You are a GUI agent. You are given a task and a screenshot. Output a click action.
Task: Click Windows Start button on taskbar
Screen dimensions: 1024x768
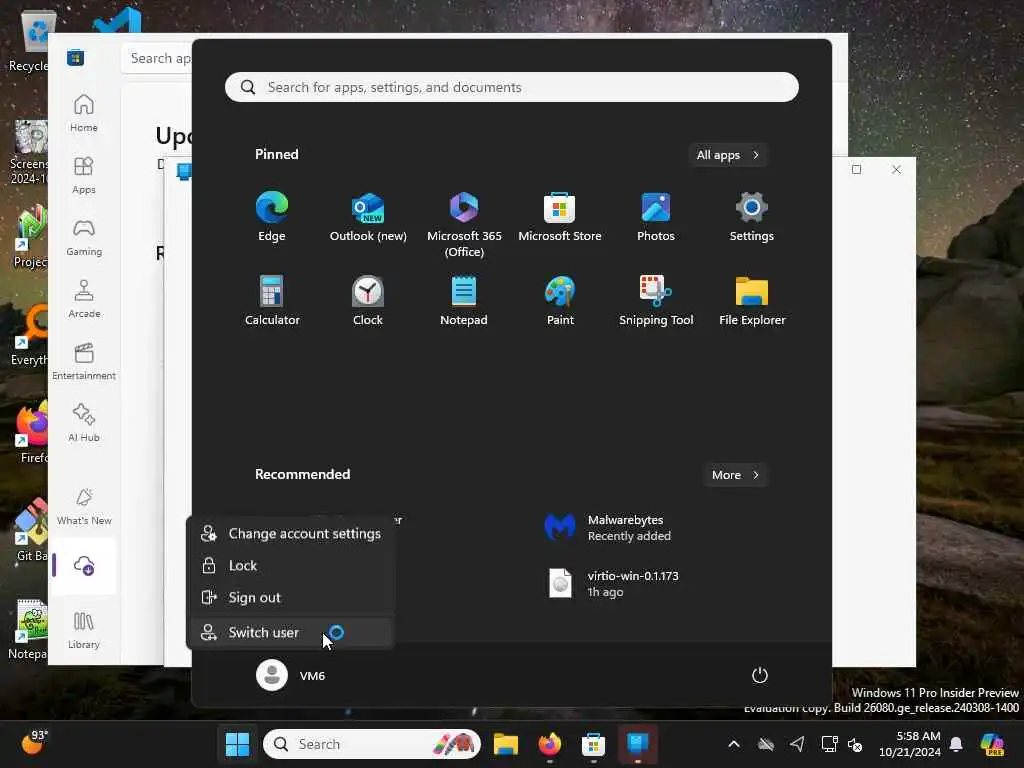(x=237, y=744)
